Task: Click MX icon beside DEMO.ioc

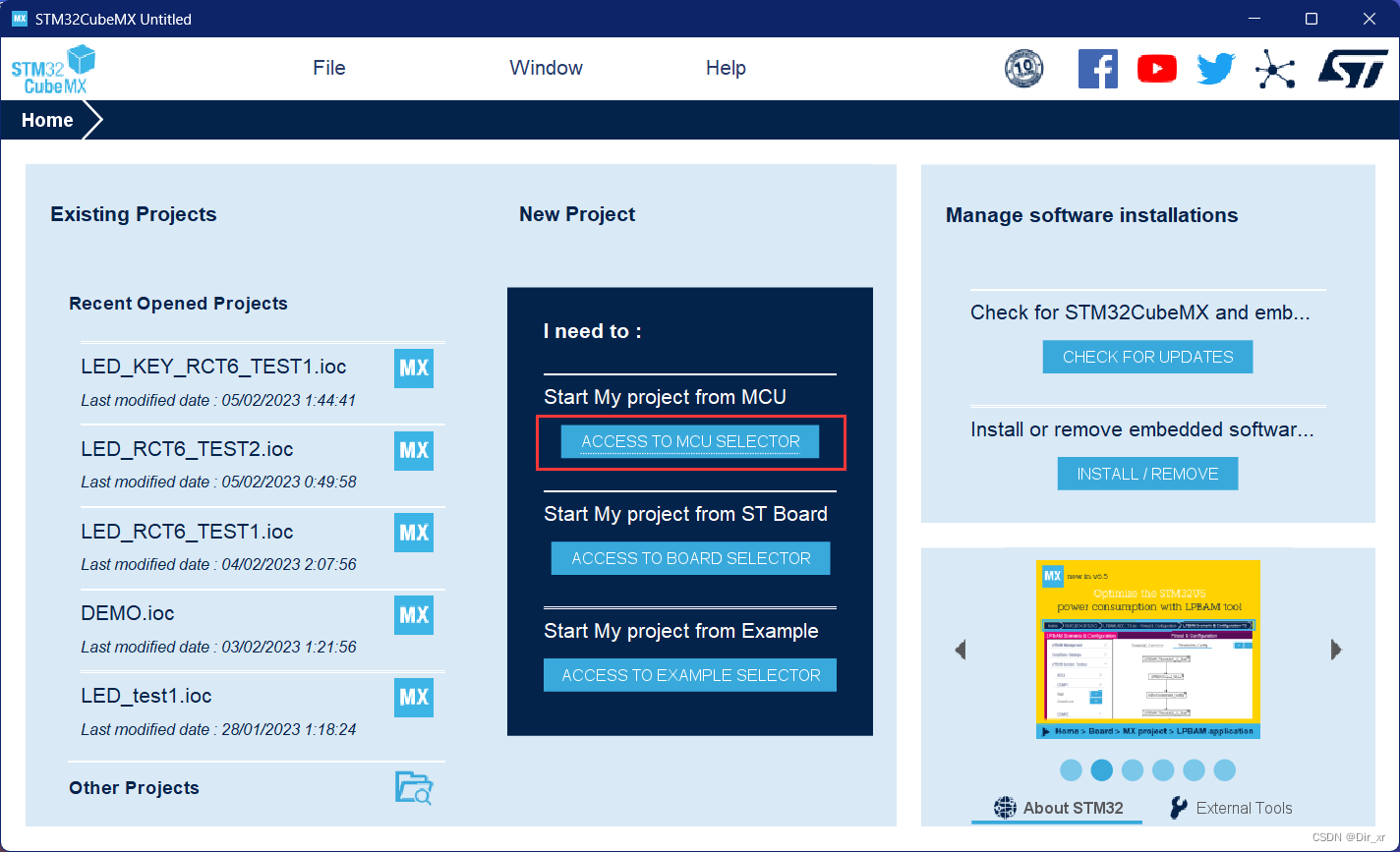Action: 414,615
